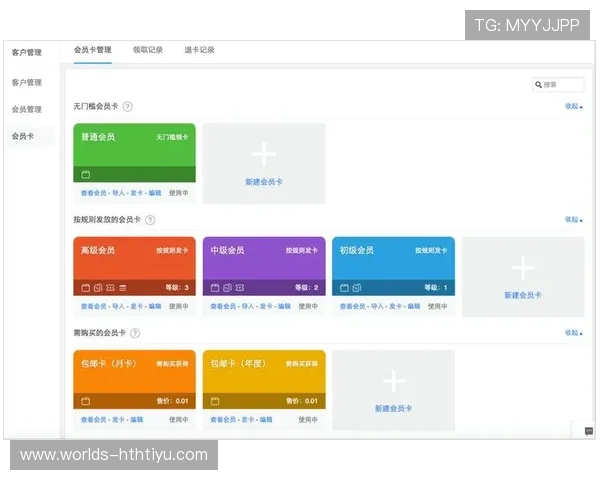The height and width of the screenshot is (480, 600).
Task: Switch to the 退卡记录 tab
Action: pos(199,50)
